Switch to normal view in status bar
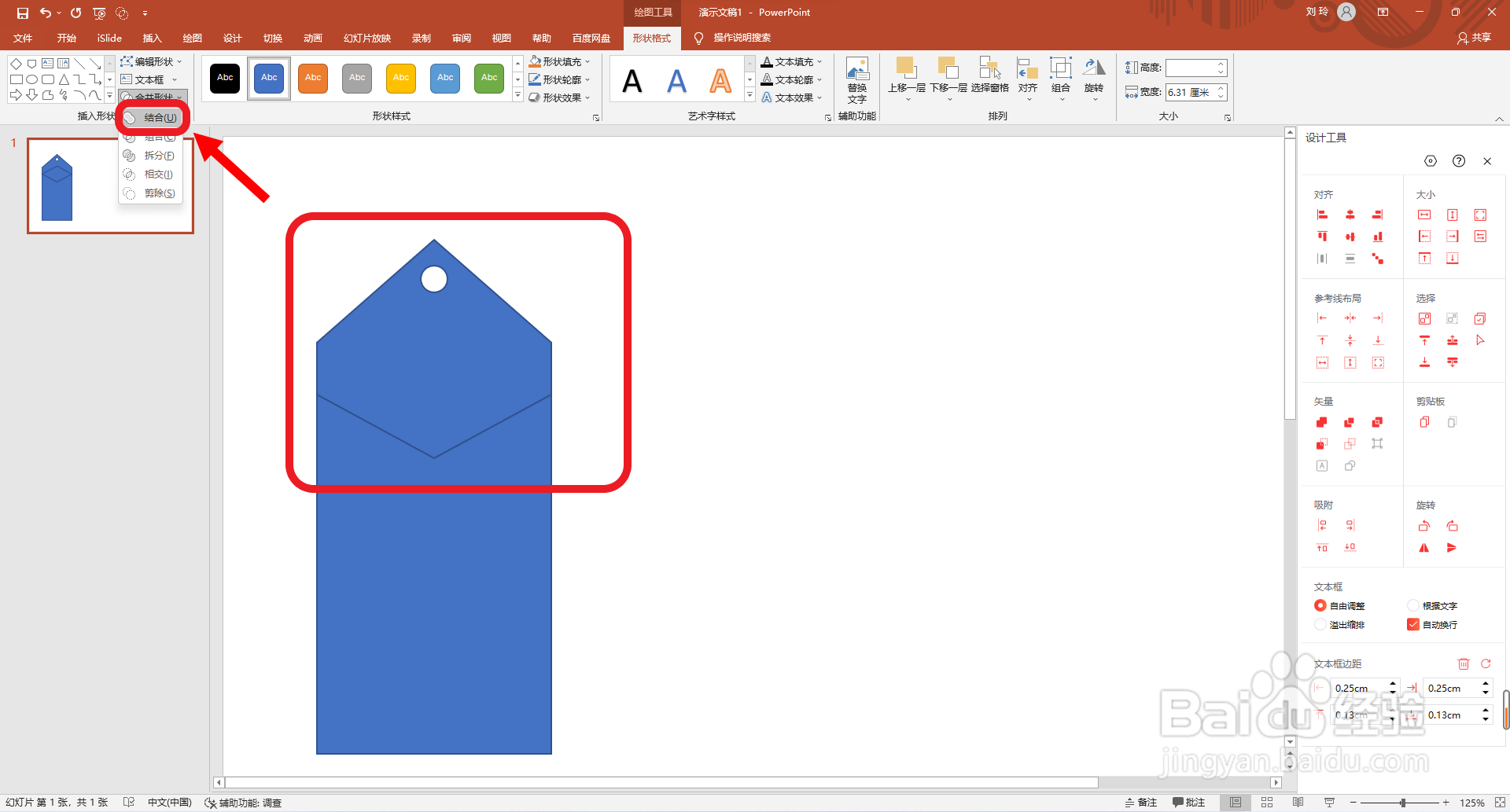1510x812 pixels. [x=1236, y=803]
